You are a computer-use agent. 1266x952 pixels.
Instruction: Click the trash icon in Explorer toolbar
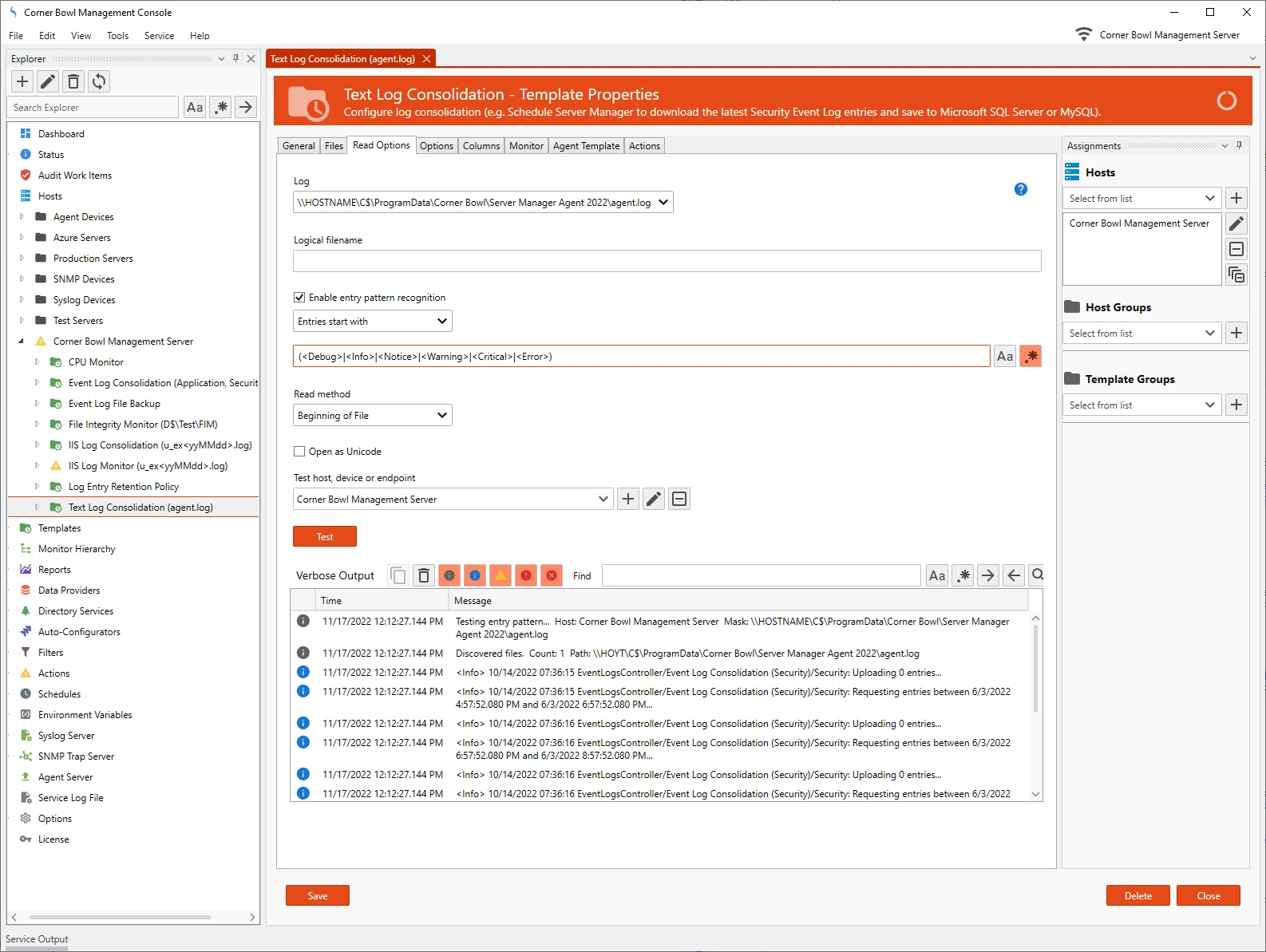coord(73,81)
